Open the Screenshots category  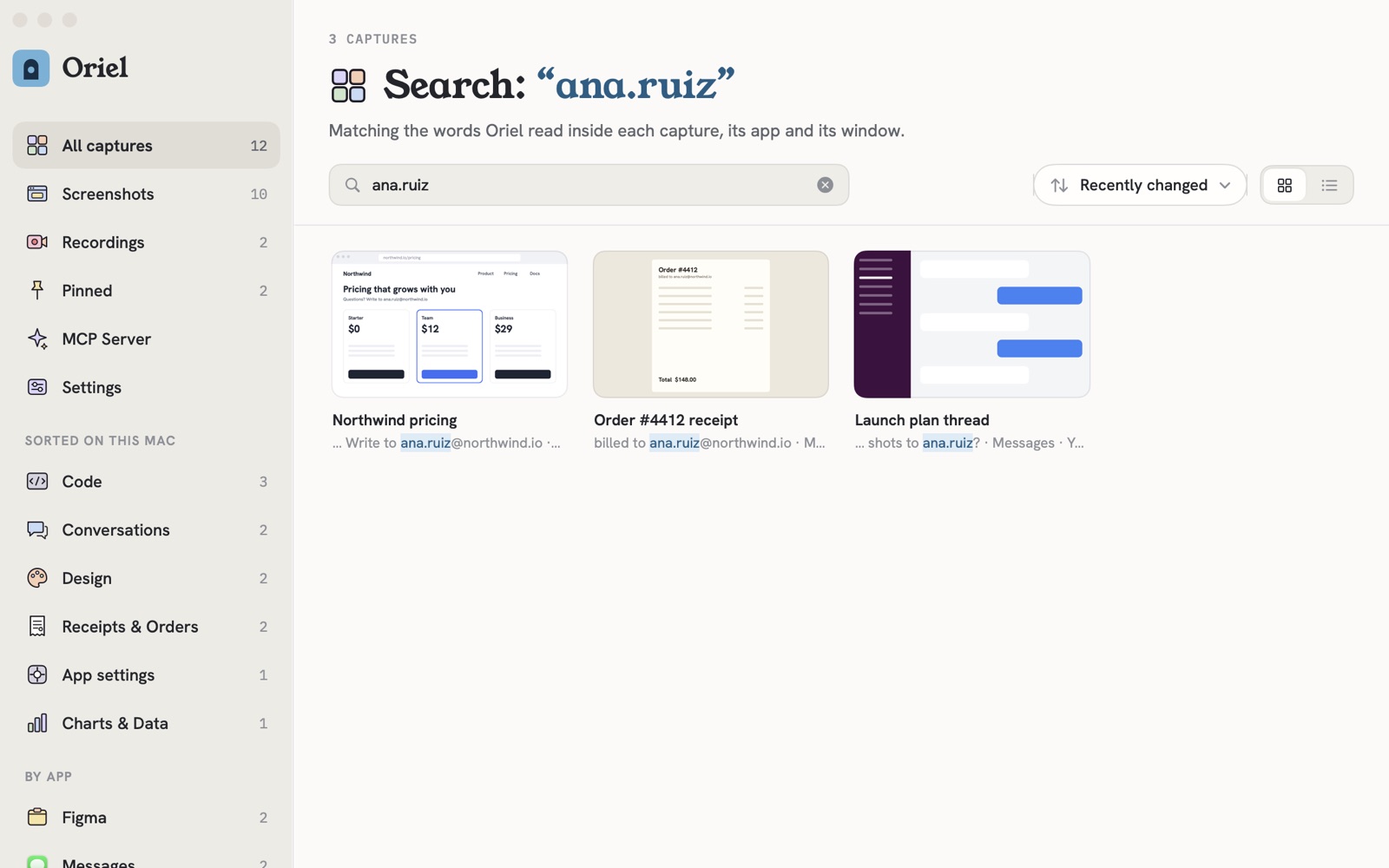tap(146, 194)
